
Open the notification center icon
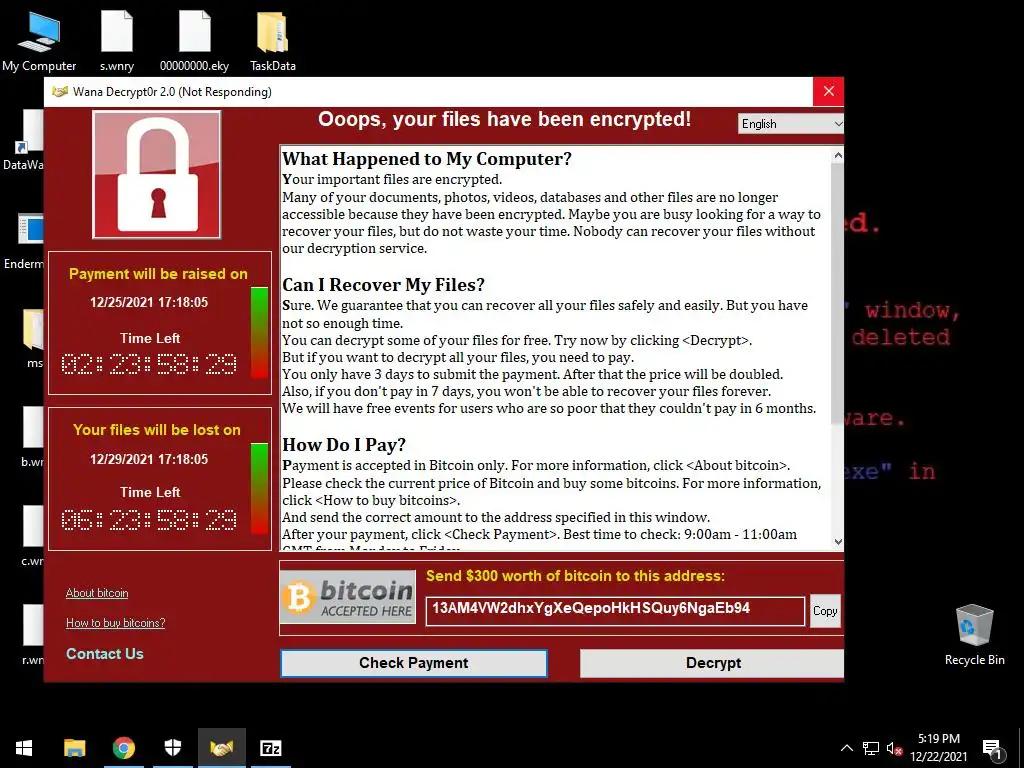(x=992, y=749)
